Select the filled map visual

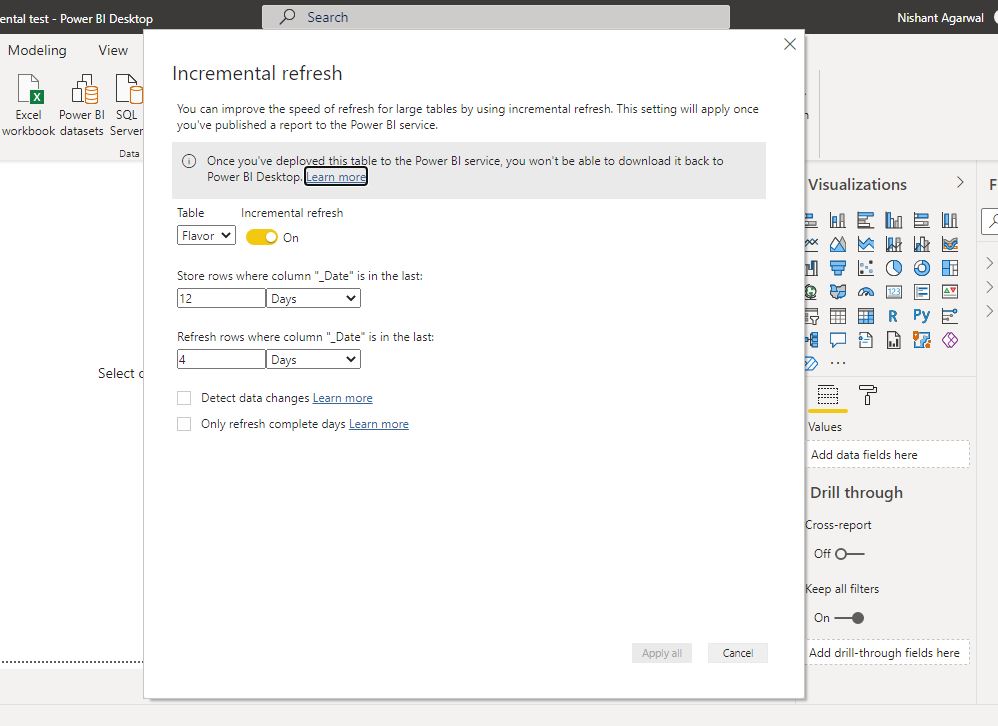(838, 292)
